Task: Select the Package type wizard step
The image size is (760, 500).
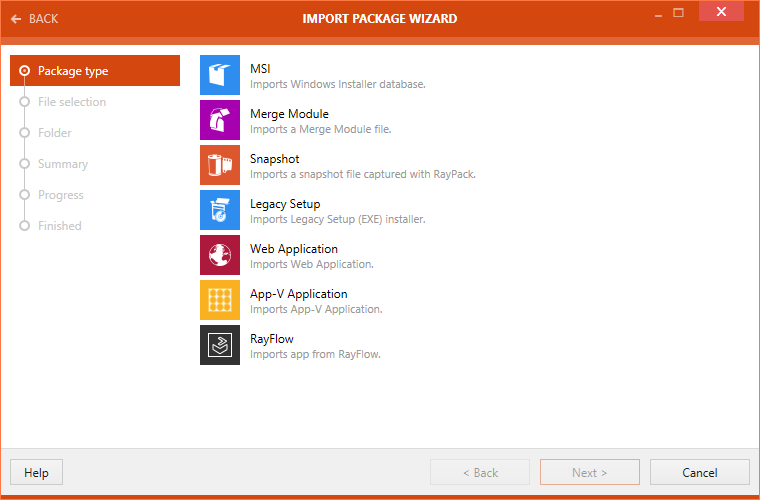Action: coord(73,71)
